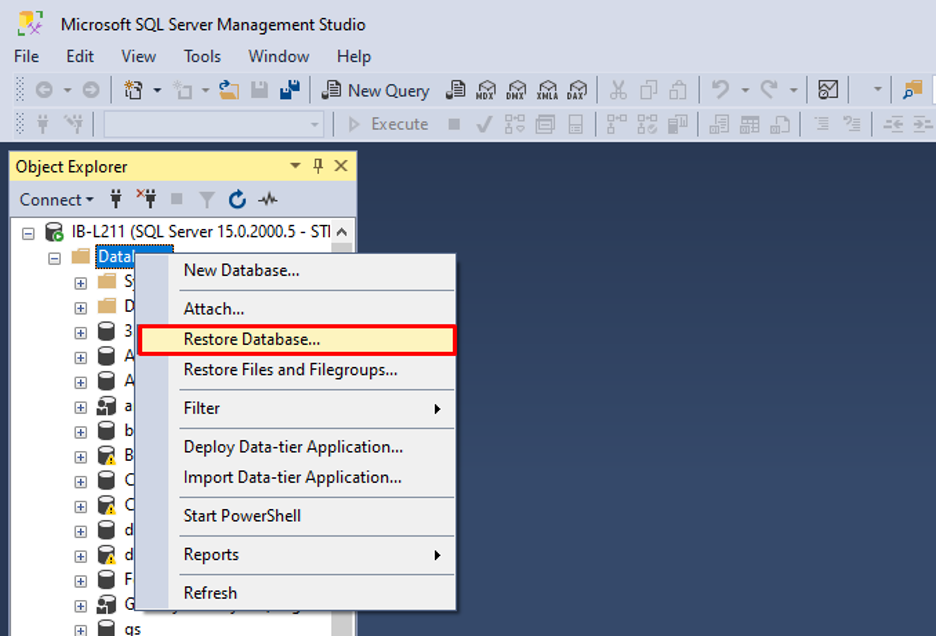936x636 pixels.
Task: Click the DAX query icon
Action: [577, 90]
